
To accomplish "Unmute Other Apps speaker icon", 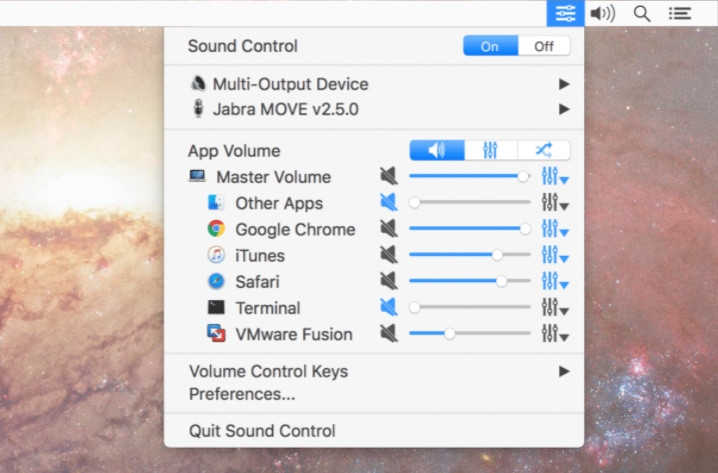I will (388, 203).
